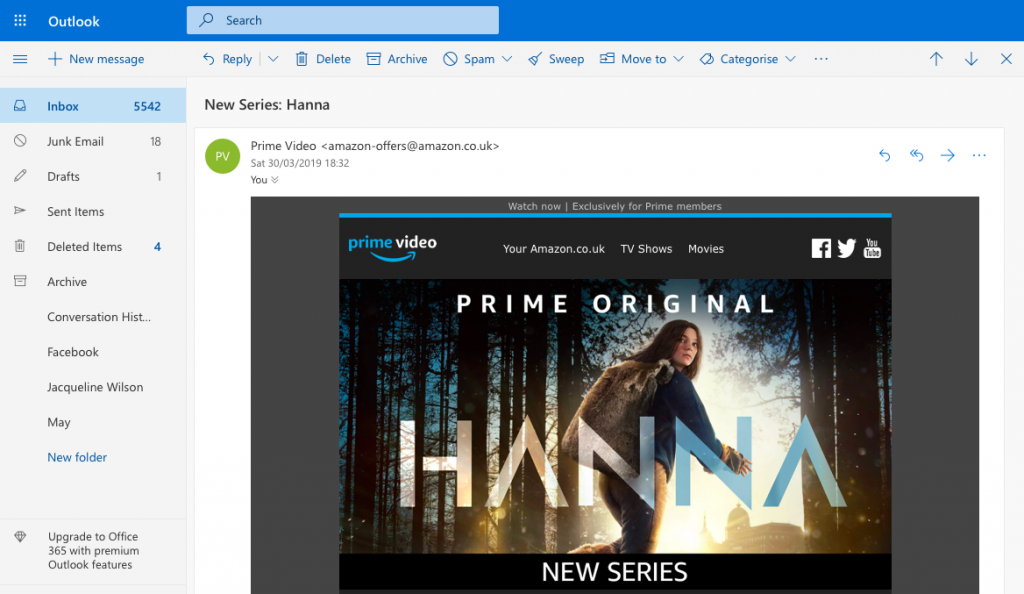Image resolution: width=1024 pixels, height=594 pixels.
Task: Click inside the Search field
Action: coord(343,20)
